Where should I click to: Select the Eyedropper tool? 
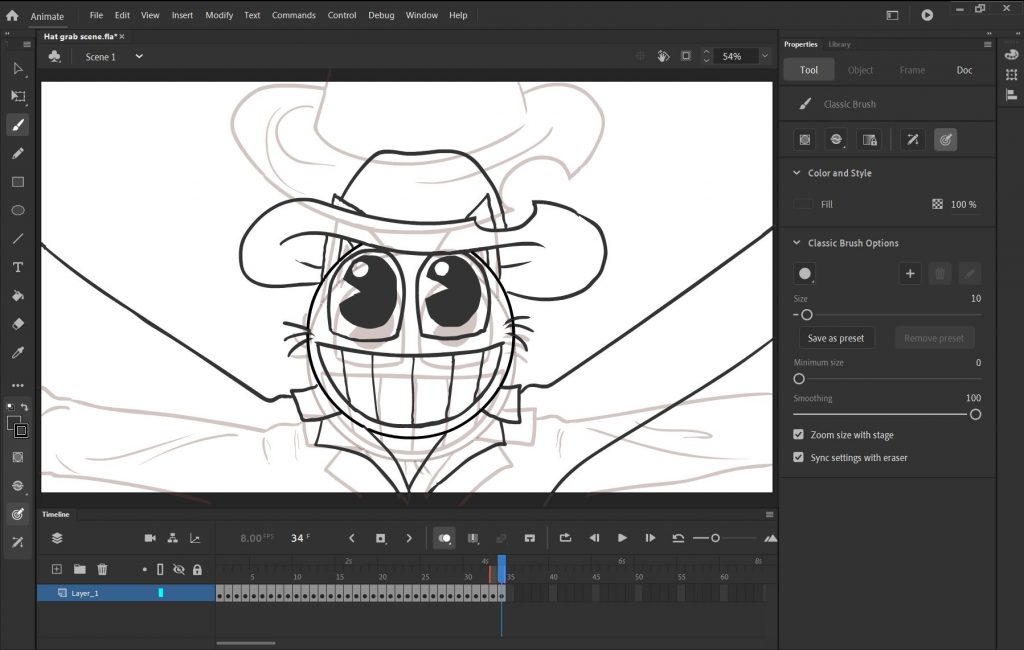coord(18,353)
